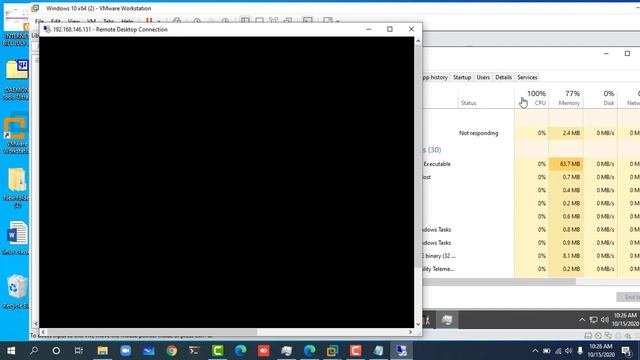Open Remote Desktop Connection title bar icon menu
Screen dimensions: 640x360
pos(47,29)
